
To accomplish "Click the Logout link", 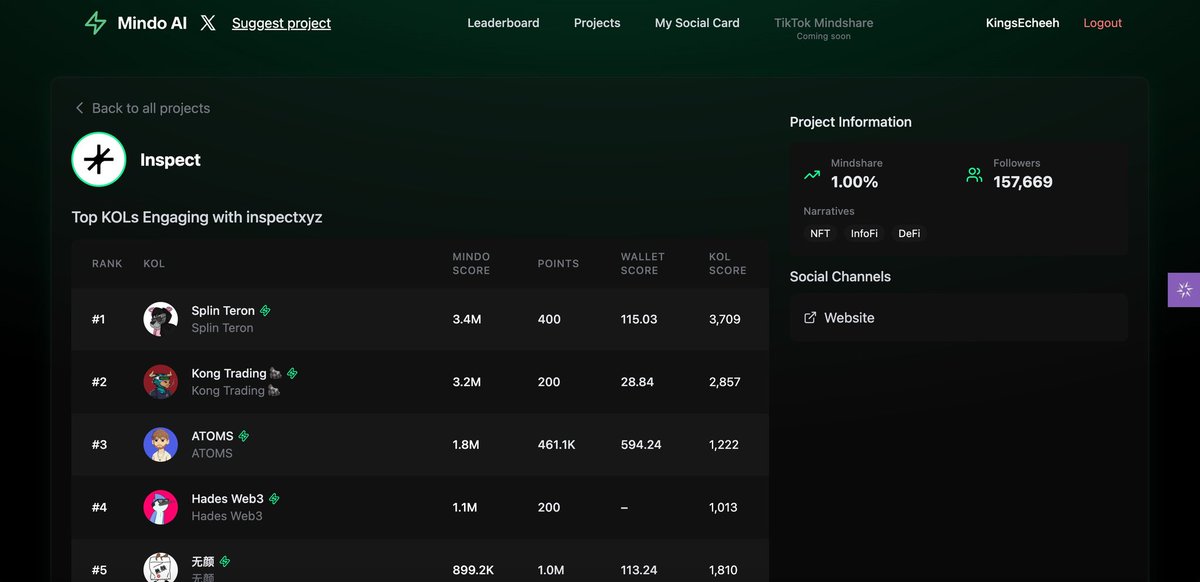I will click(1103, 23).
